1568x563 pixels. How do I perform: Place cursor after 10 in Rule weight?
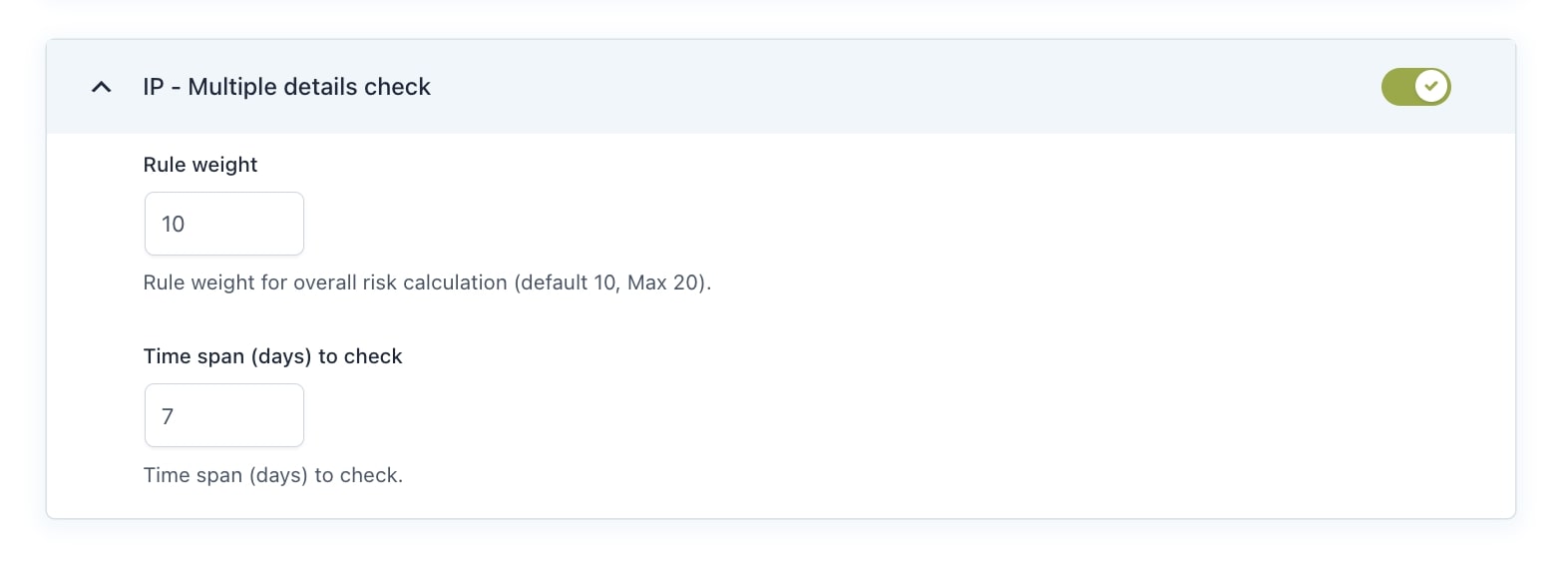click(188, 224)
